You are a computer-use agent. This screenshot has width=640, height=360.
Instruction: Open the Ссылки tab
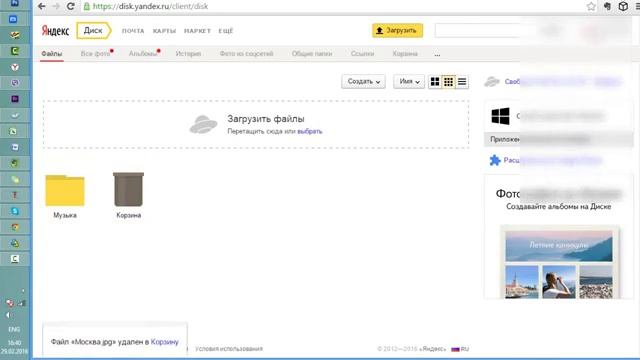[x=362, y=54]
